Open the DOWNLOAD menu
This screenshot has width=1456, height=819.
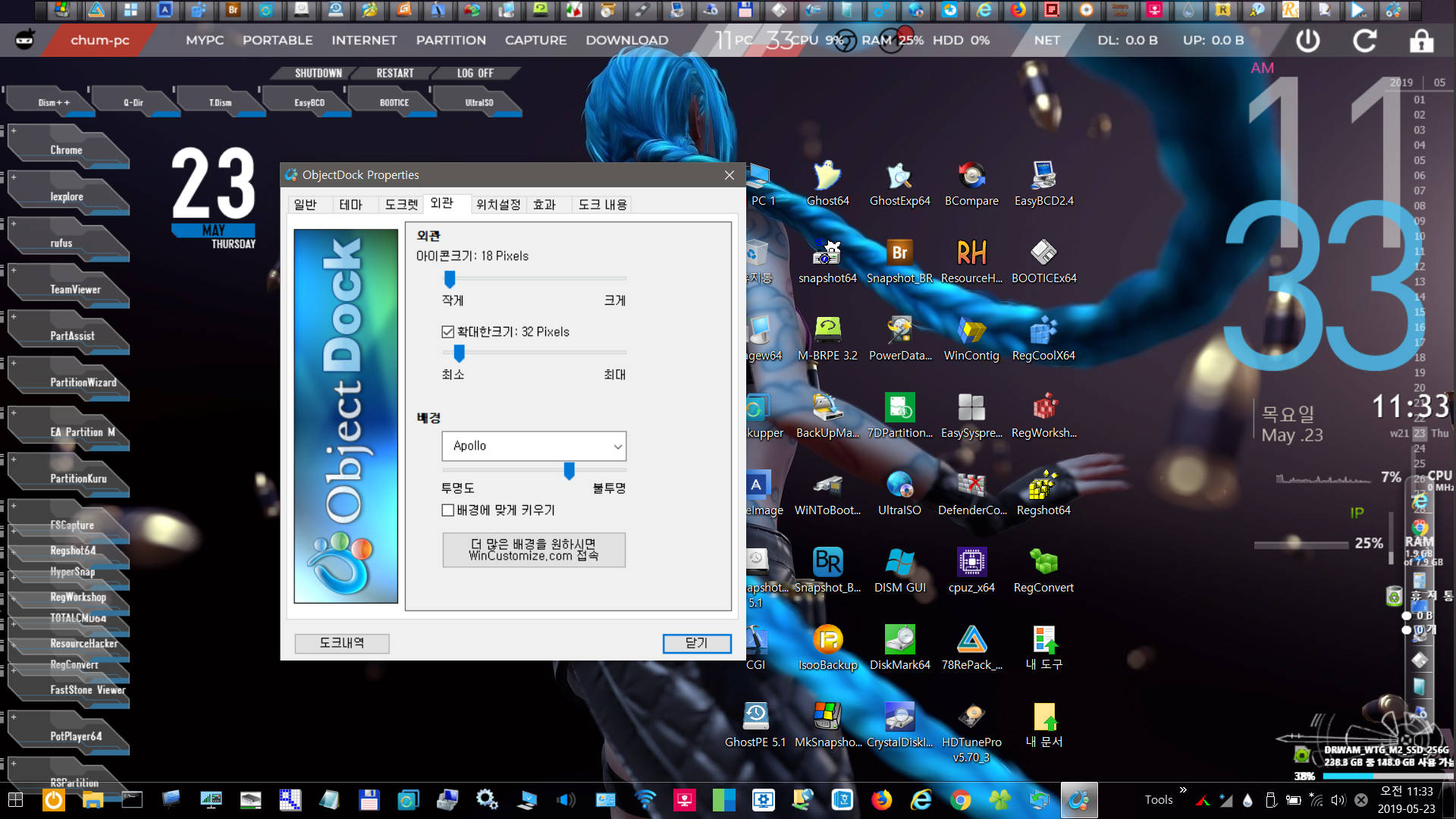pos(627,40)
